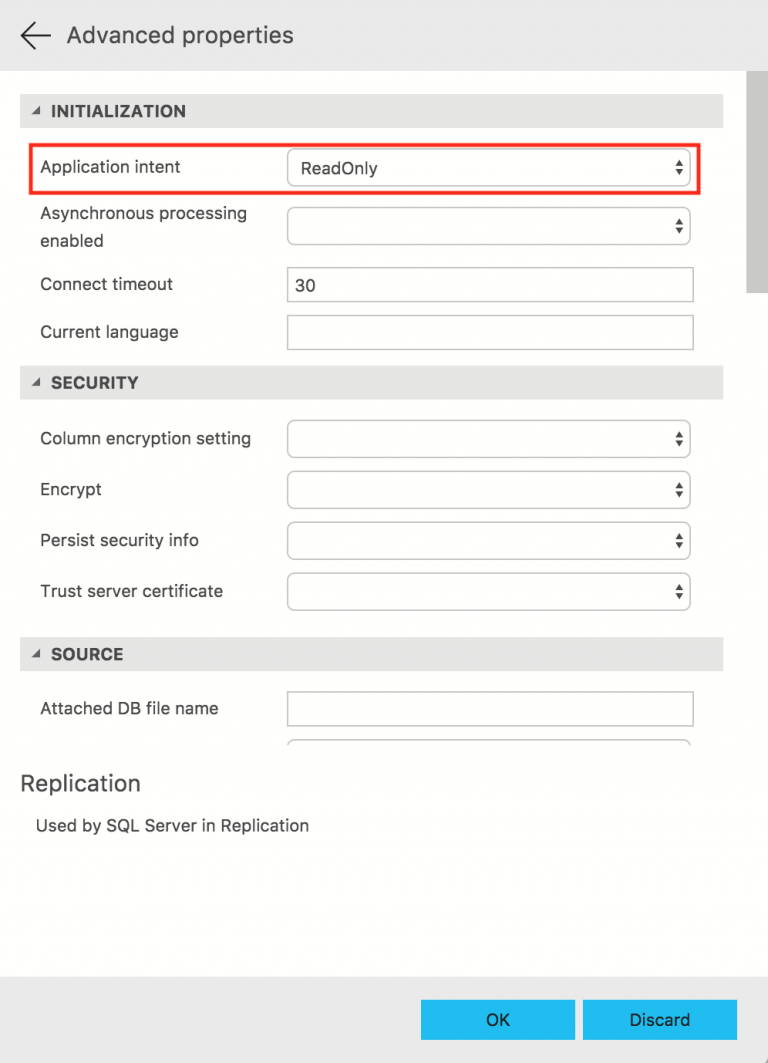Discard changes using the Discard button
The height and width of the screenshot is (1063, 768).
tap(660, 1019)
